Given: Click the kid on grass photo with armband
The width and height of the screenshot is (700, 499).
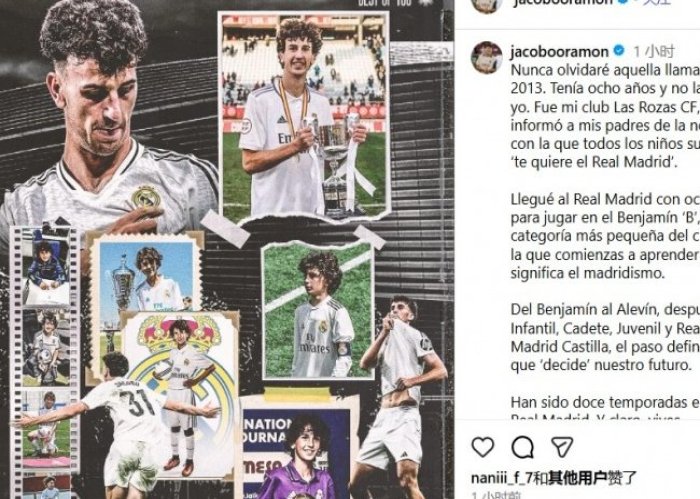Looking at the screenshot, I should point(318,311).
